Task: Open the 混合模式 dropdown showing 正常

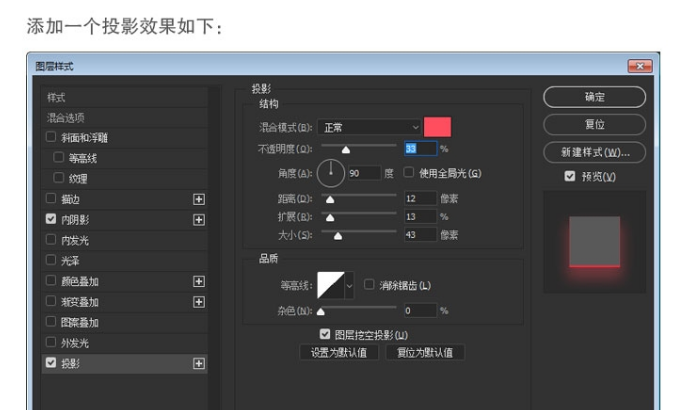Action: (370, 127)
